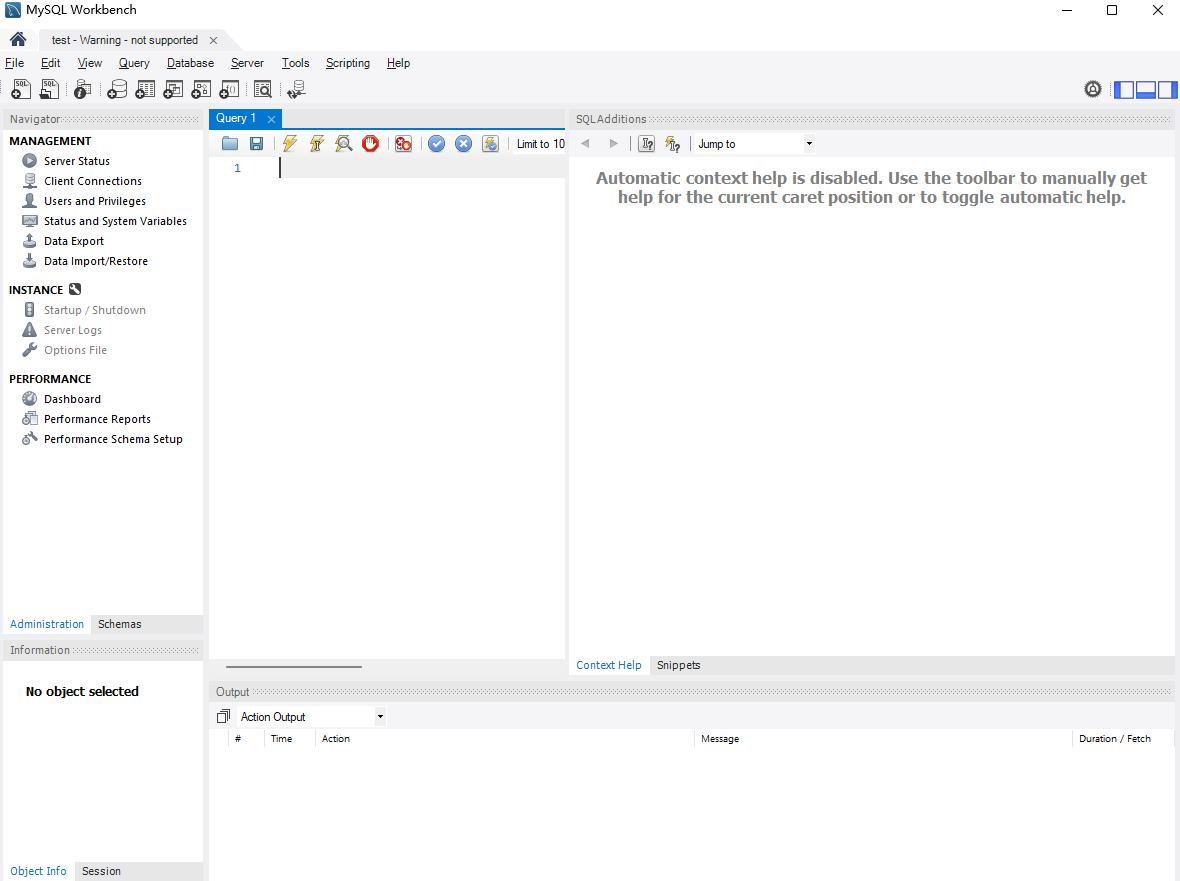Image resolution: width=1180 pixels, height=881 pixels.
Task: Create a new schema icon
Action: [x=117, y=90]
